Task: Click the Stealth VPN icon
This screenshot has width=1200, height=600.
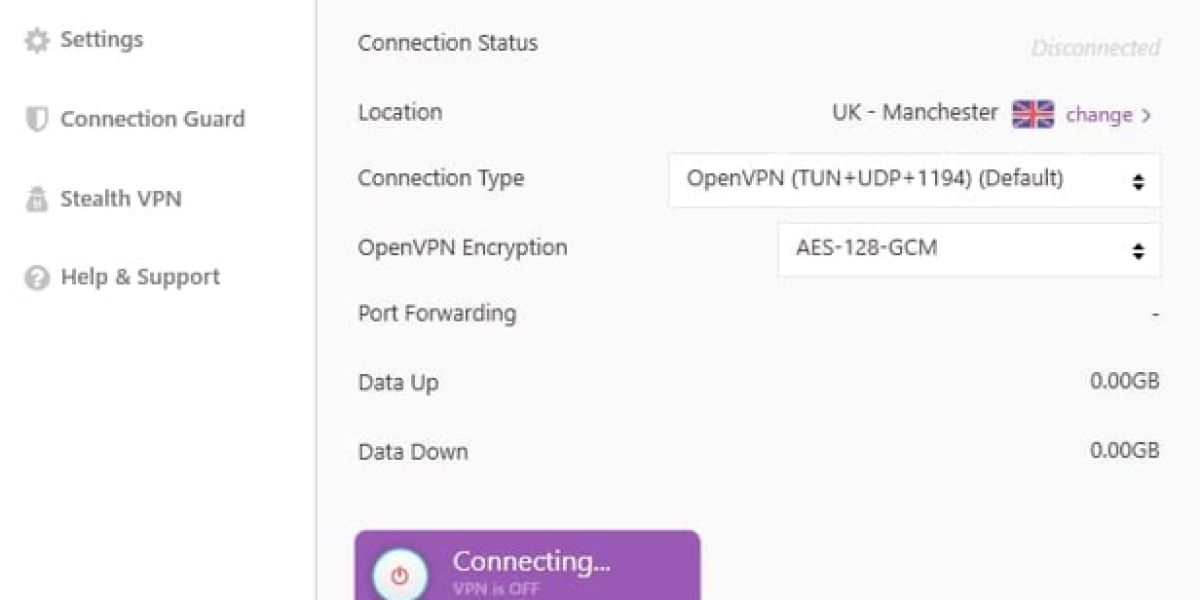Action: pos(36,199)
